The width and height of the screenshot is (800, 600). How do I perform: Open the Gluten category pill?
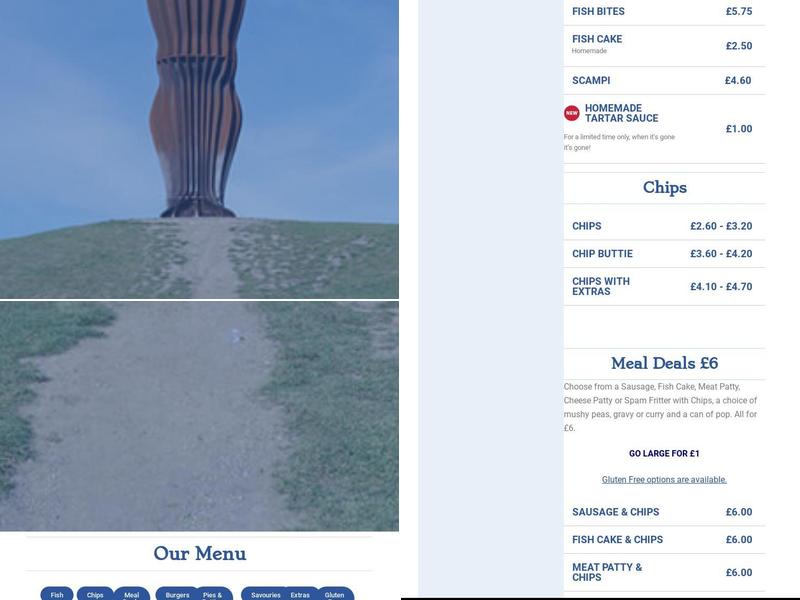point(335,594)
